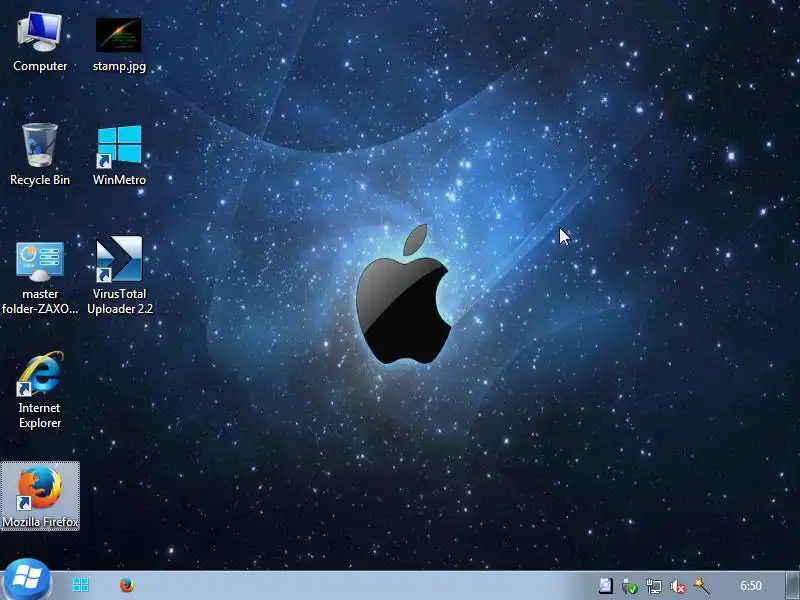
Task: Open the Computer desktop icon
Action: tap(40, 42)
